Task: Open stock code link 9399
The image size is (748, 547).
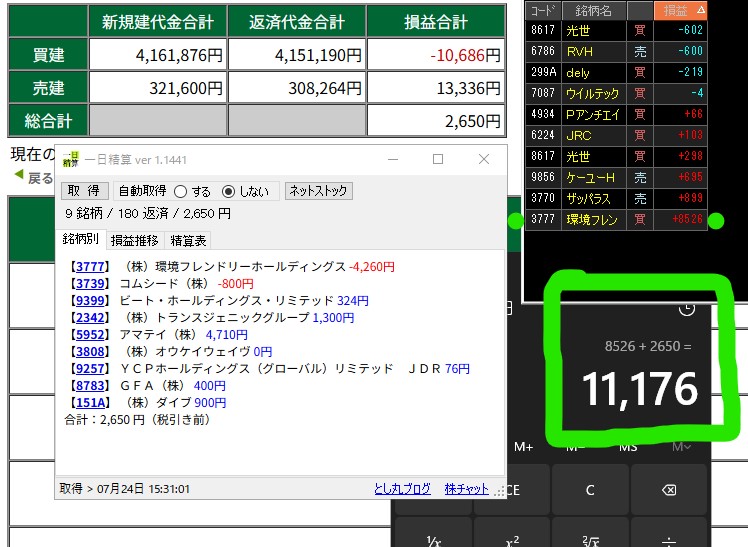Action: click(90, 301)
